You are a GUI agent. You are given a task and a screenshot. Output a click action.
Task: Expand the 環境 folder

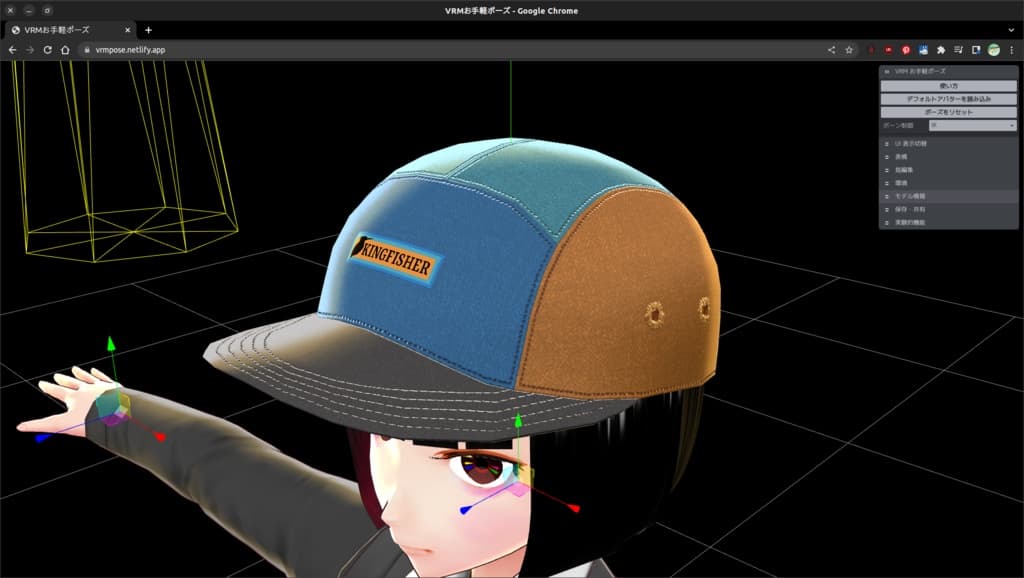pyautogui.click(x=948, y=183)
